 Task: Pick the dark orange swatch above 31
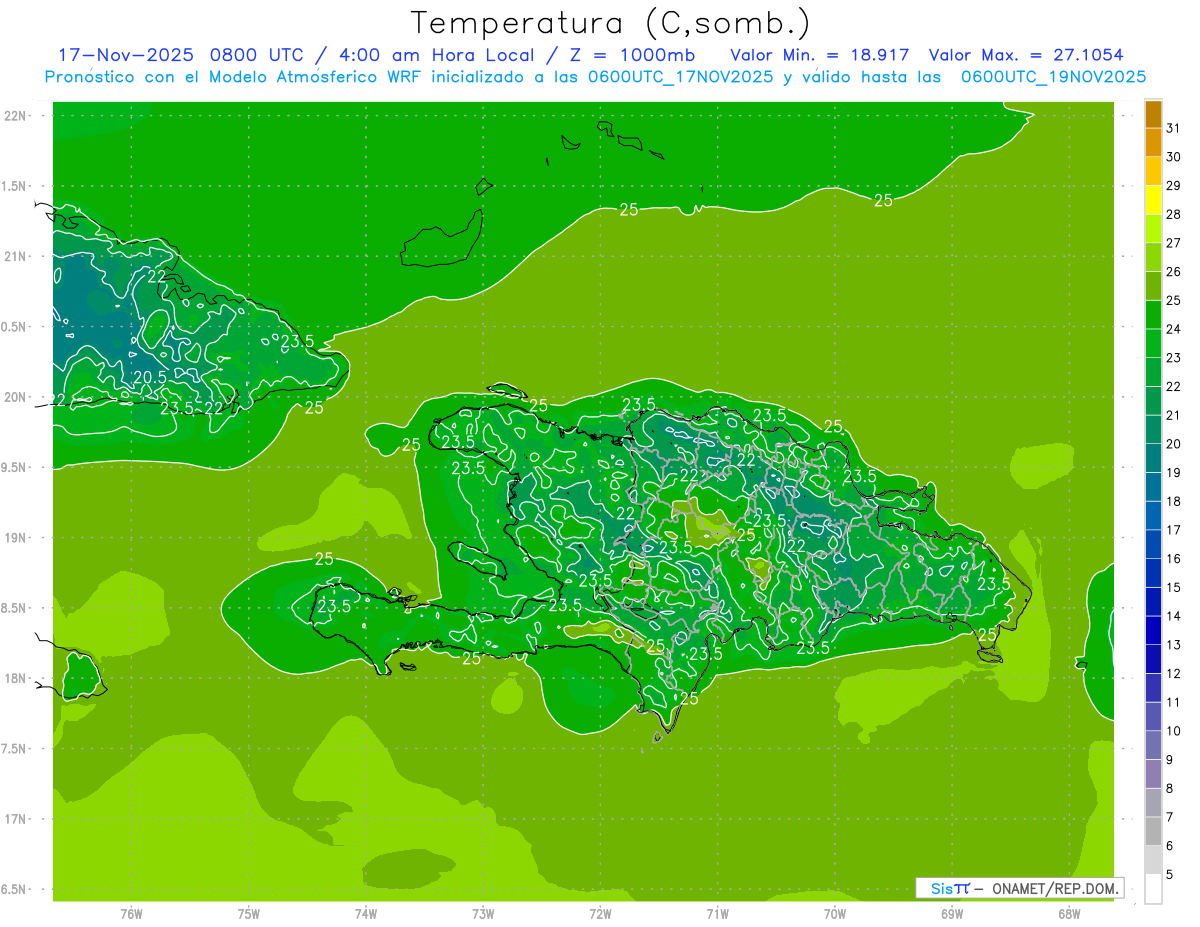pyautogui.click(x=1153, y=114)
